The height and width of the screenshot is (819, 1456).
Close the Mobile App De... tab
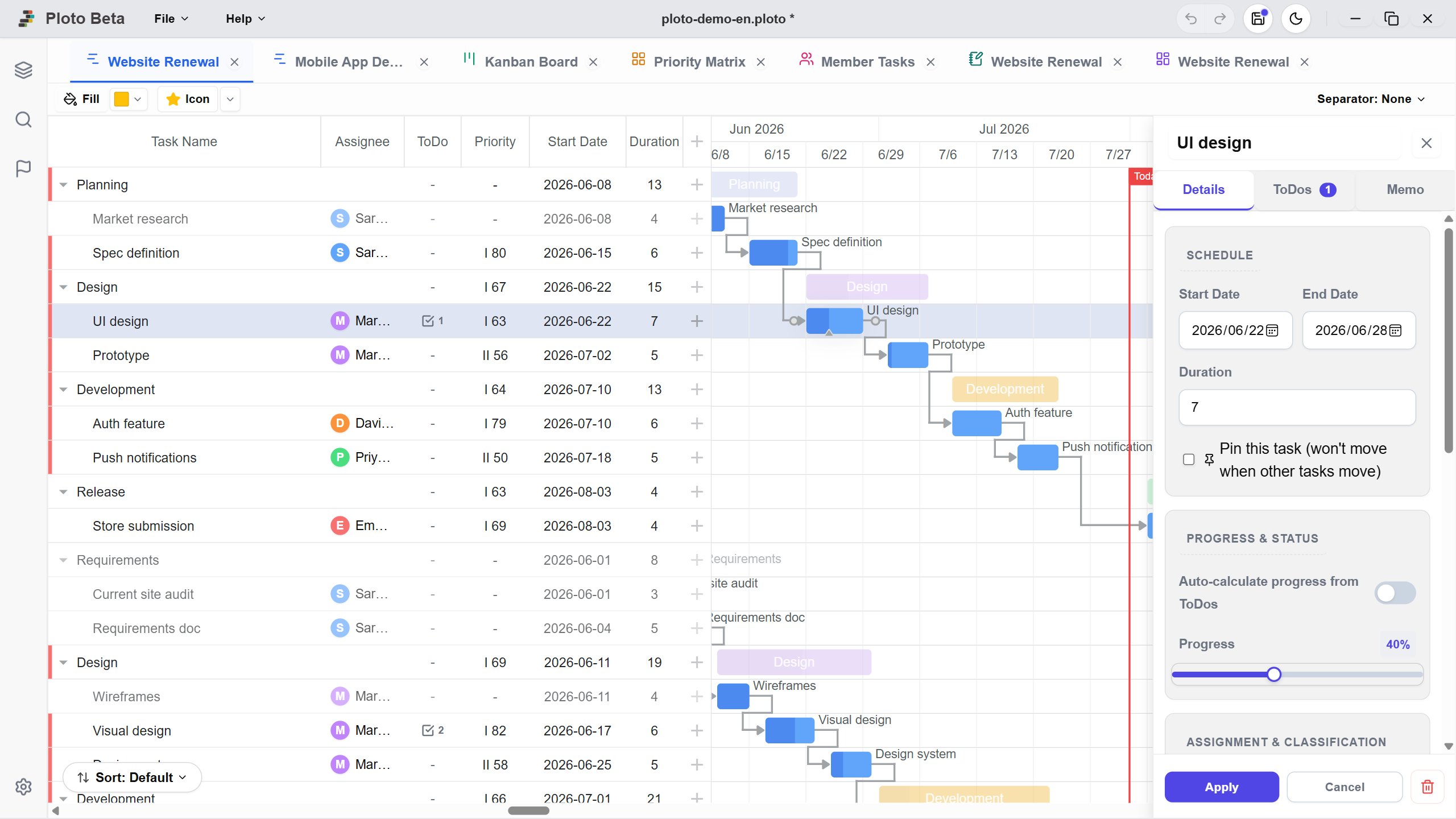click(x=424, y=62)
